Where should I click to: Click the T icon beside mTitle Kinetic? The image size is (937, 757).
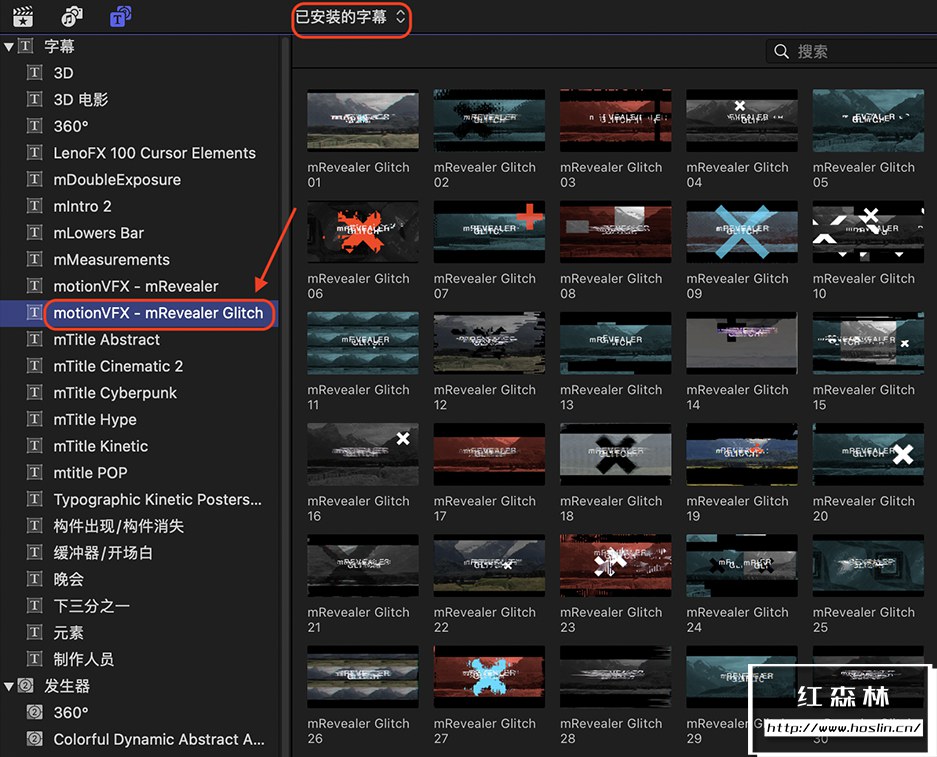point(35,446)
